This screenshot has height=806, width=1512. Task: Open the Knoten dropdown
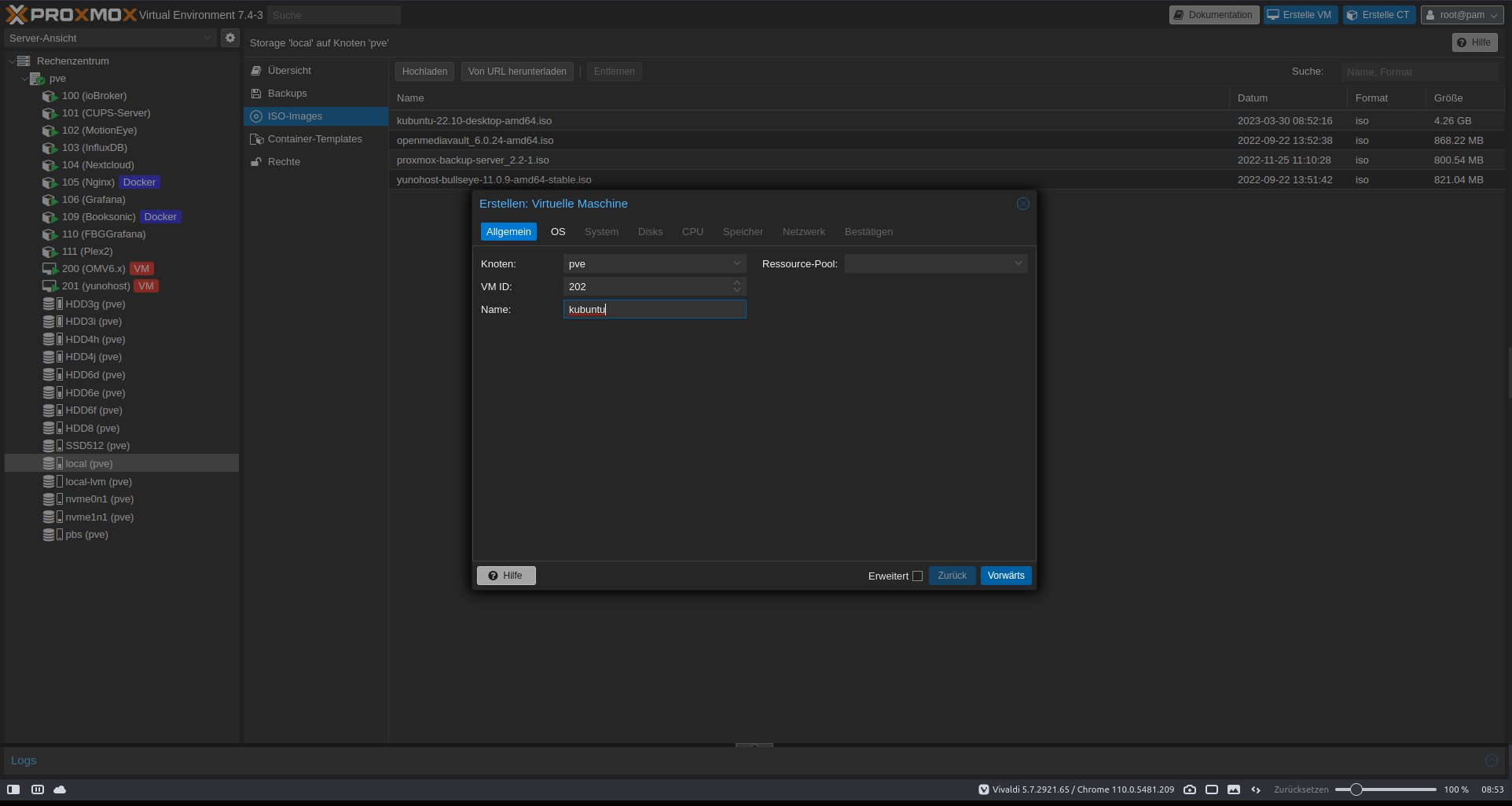tap(737, 263)
